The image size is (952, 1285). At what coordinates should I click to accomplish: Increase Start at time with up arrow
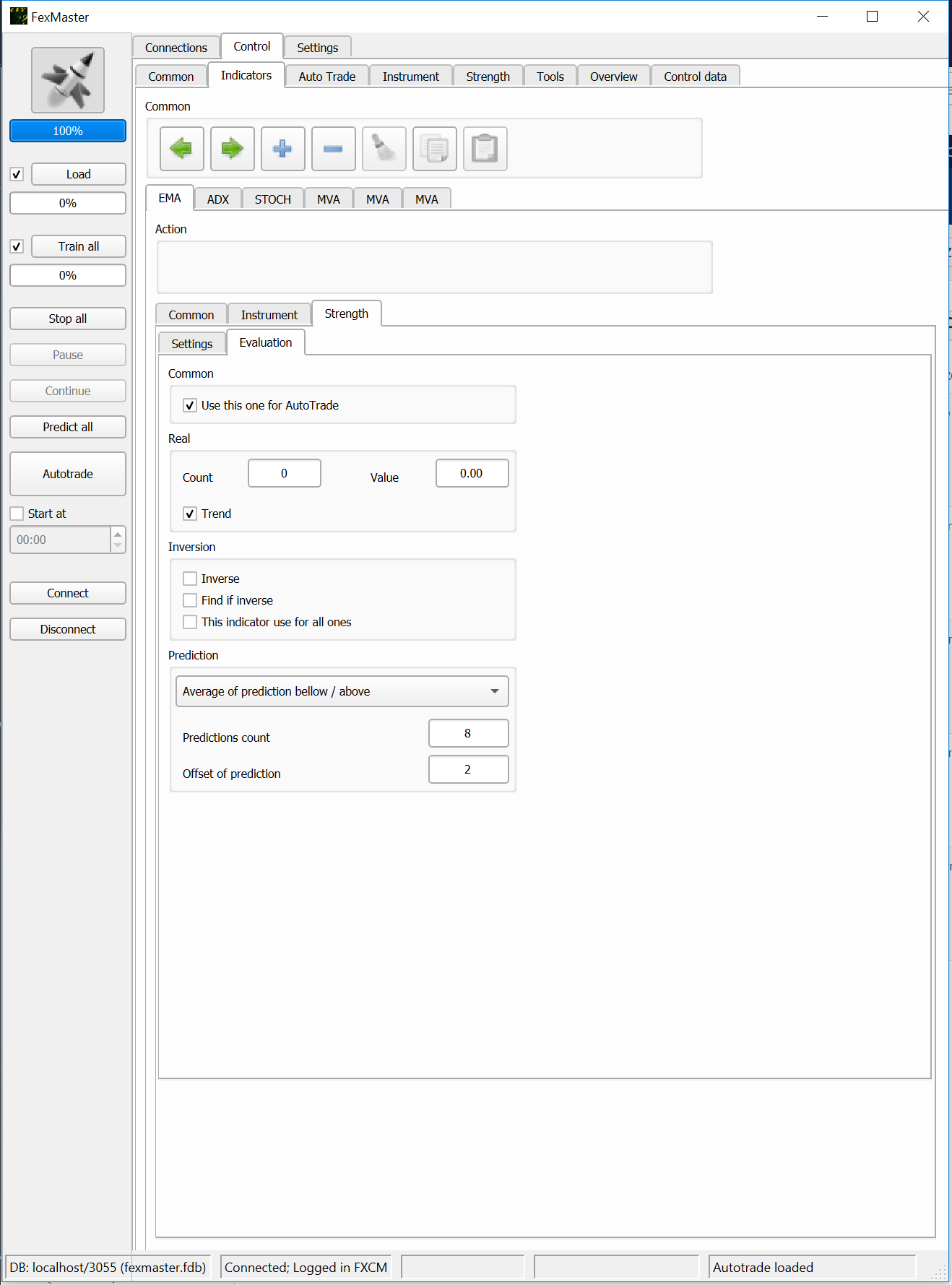coord(118,534)
